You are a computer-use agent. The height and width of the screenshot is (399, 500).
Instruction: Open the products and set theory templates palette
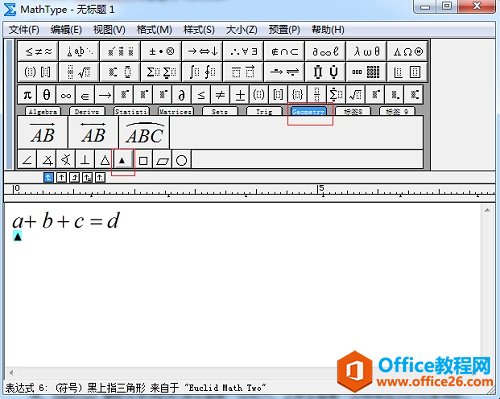325,72
